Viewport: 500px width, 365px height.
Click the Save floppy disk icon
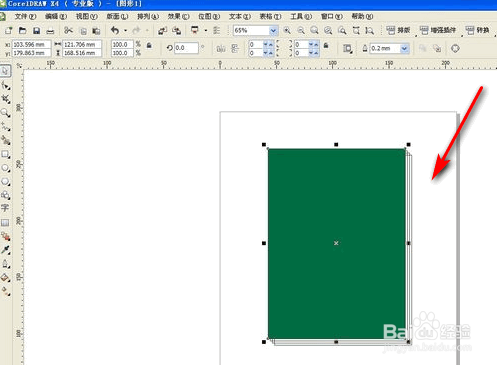(x=36, y=31)
